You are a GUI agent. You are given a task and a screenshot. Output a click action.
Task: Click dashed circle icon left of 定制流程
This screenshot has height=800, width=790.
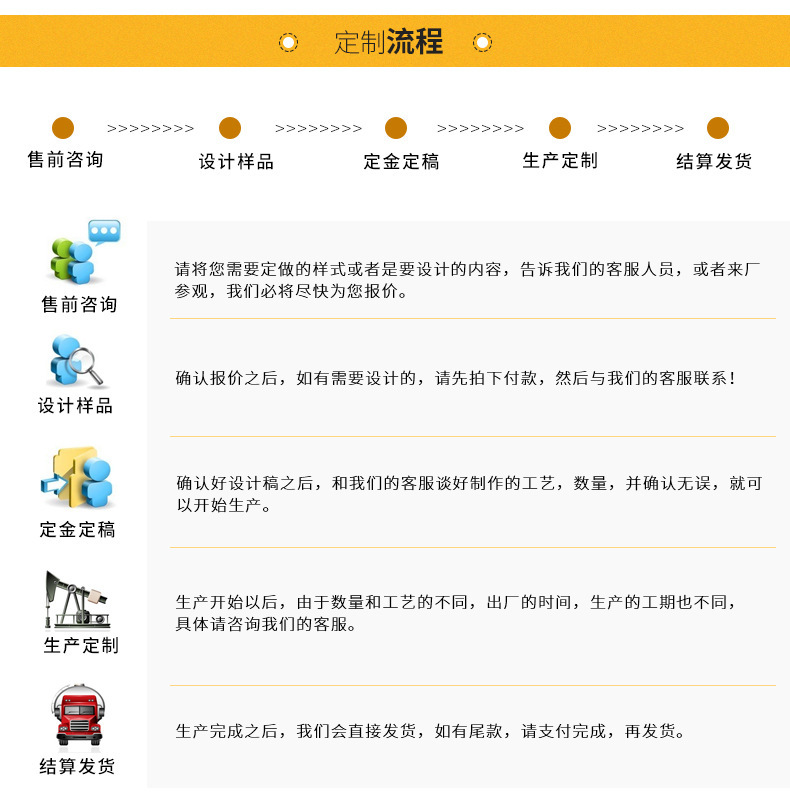288,42
